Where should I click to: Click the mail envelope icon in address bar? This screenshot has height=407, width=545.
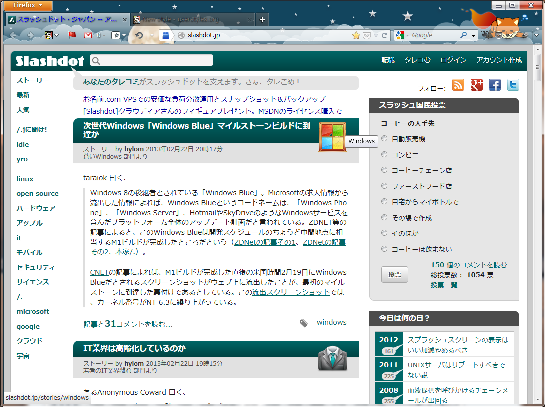coord(367,35)
